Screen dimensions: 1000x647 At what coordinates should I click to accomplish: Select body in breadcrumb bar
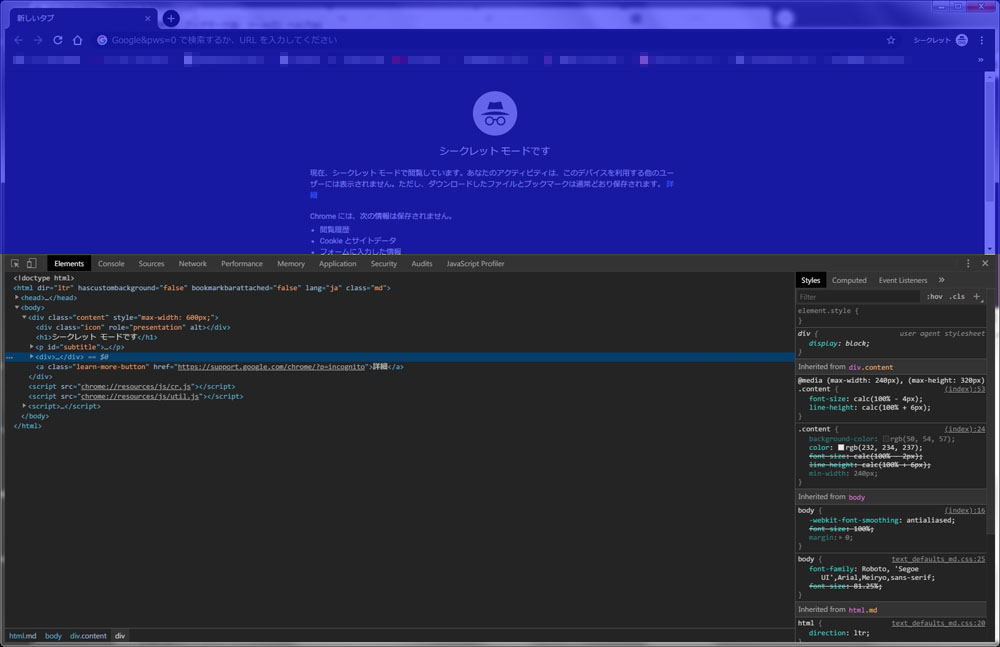53,636
